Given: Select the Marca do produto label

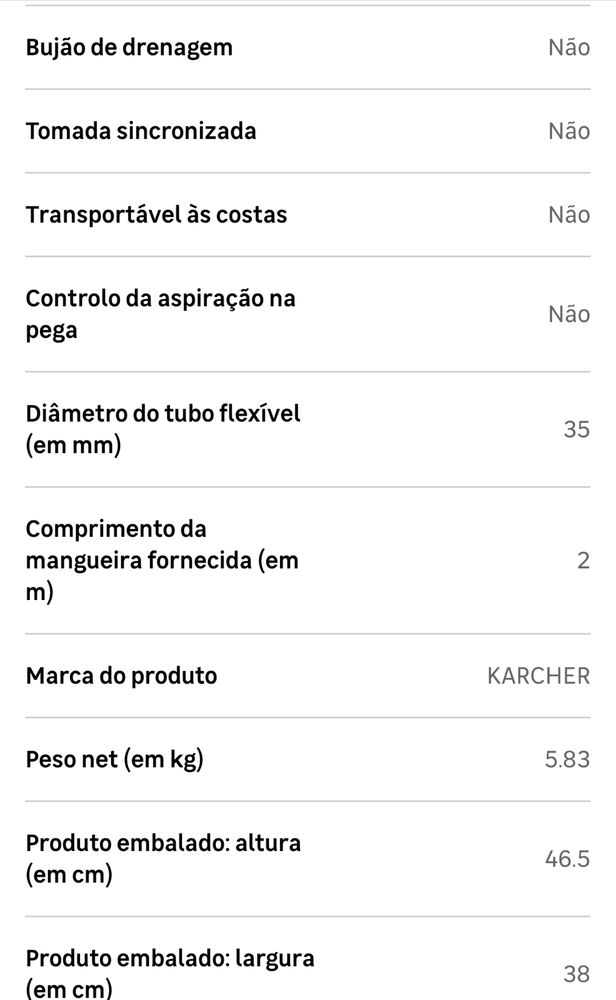Looking at the screenshot, I should tap(121, 676).
